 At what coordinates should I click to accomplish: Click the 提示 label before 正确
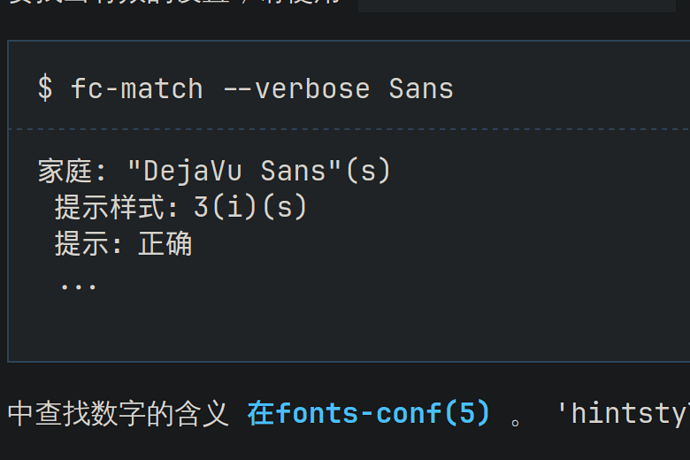(x=81, y=243)
